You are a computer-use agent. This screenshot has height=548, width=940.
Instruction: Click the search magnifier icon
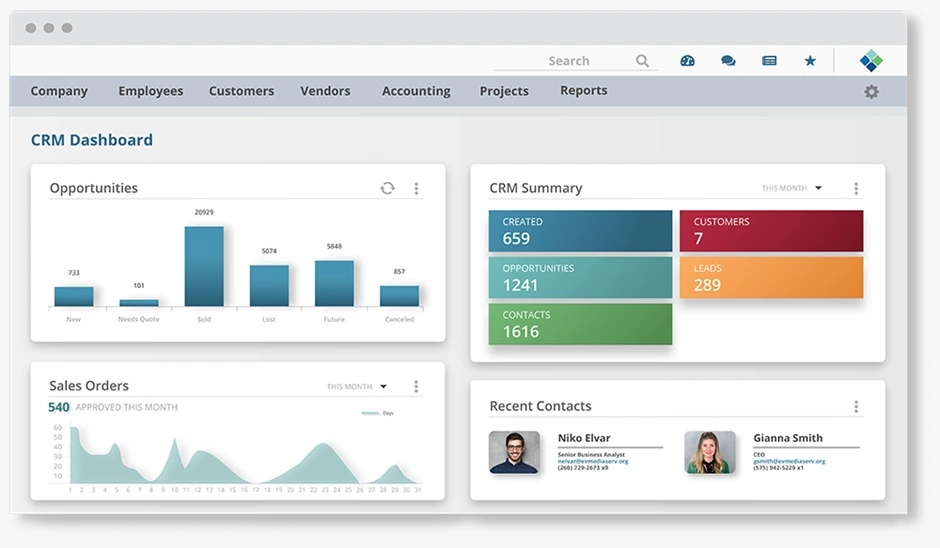coord(643,61)
